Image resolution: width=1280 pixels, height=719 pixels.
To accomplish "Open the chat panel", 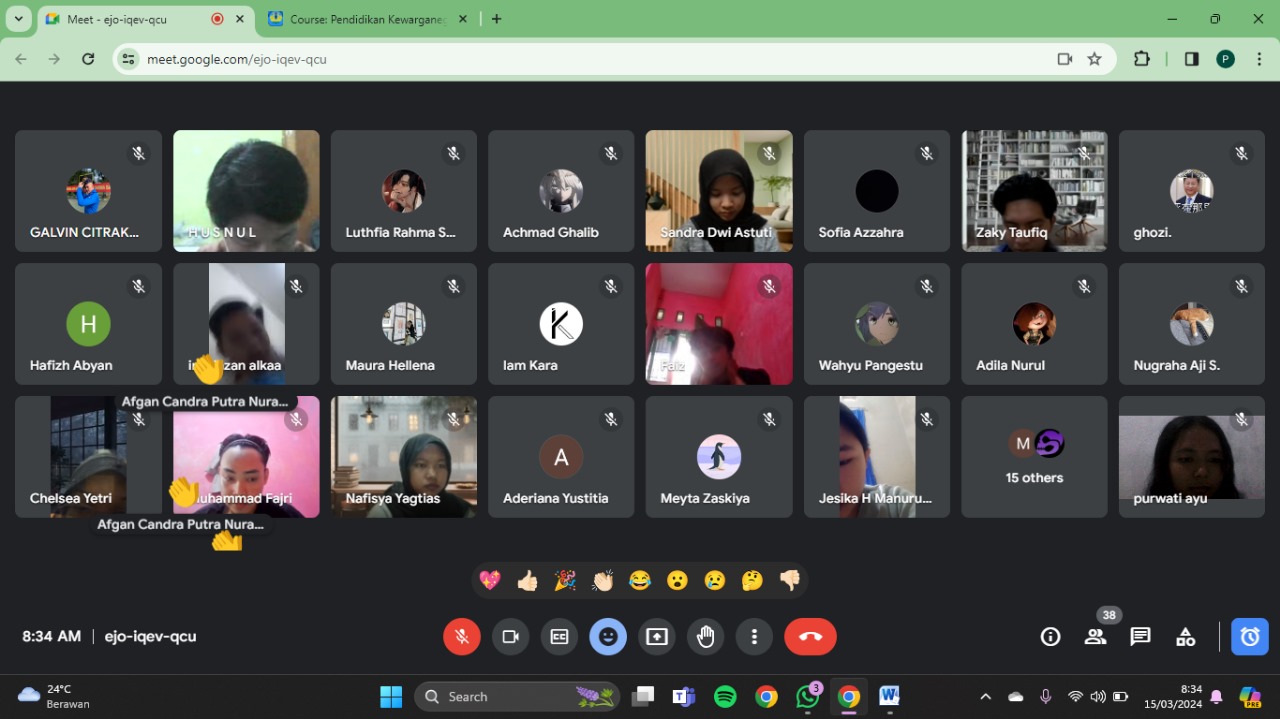I will click(1140, 637).
